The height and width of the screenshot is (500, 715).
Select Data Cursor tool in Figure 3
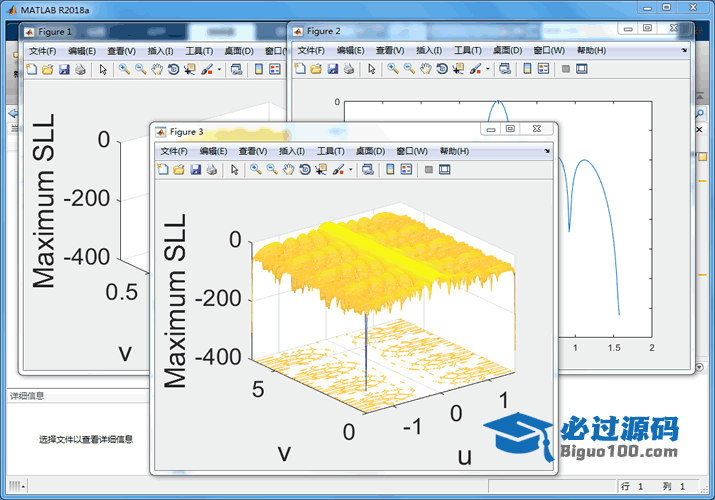(321, 170)
